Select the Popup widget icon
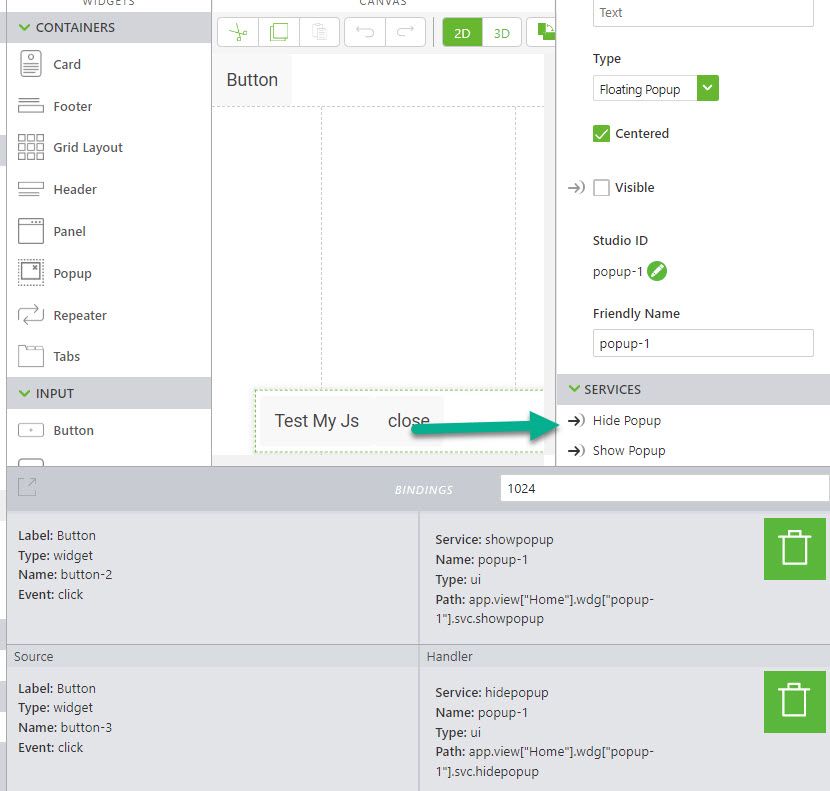Image resolution: width=830 pixels, height=791 pixels. (31, 273)
